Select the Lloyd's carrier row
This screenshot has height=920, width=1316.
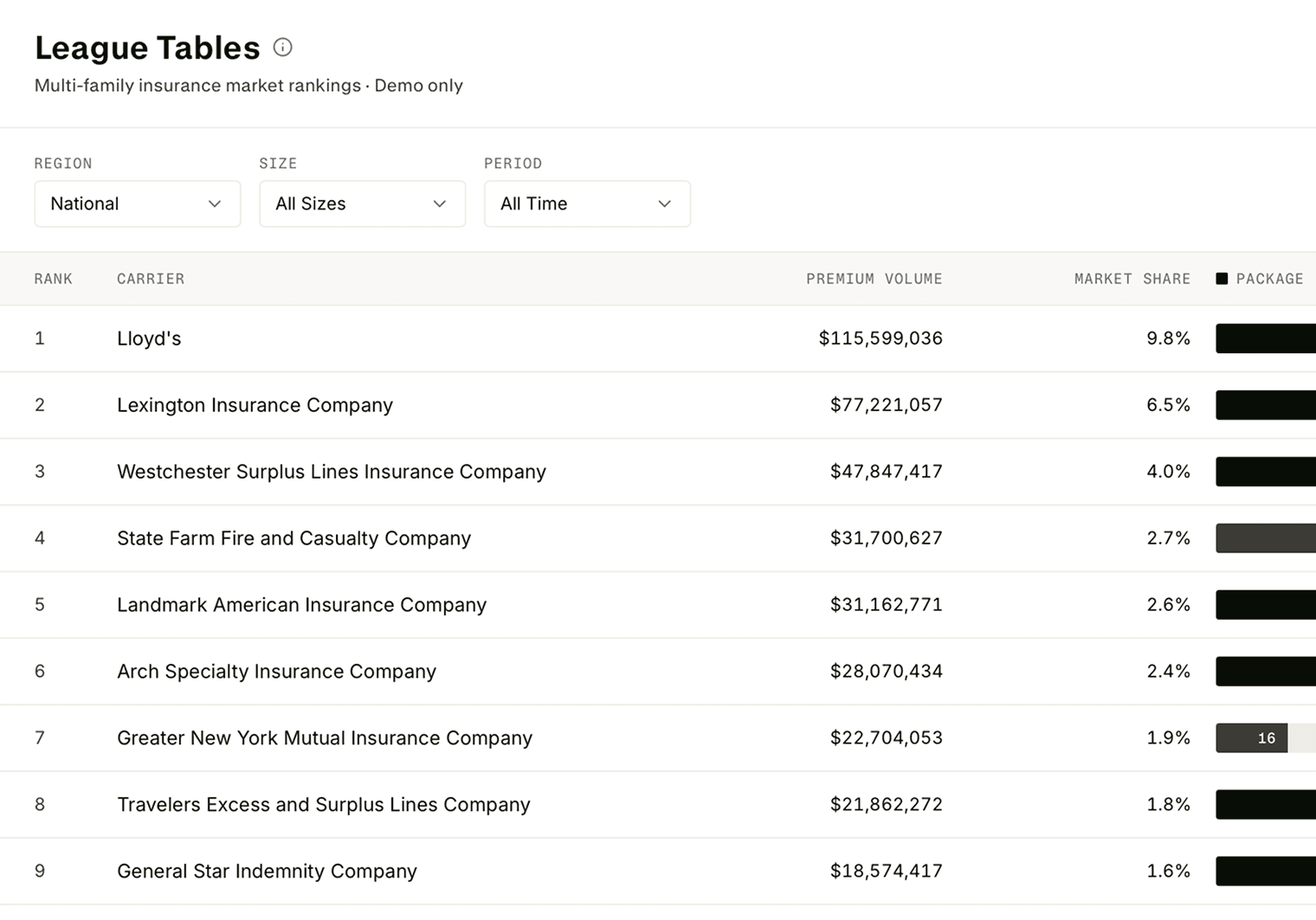[658, 338]
